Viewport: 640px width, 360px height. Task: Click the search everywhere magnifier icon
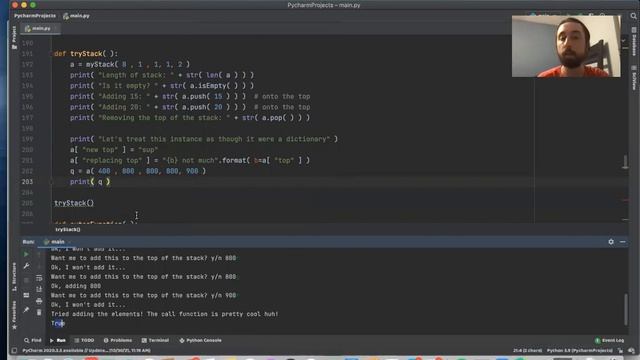tap(633, 16)
